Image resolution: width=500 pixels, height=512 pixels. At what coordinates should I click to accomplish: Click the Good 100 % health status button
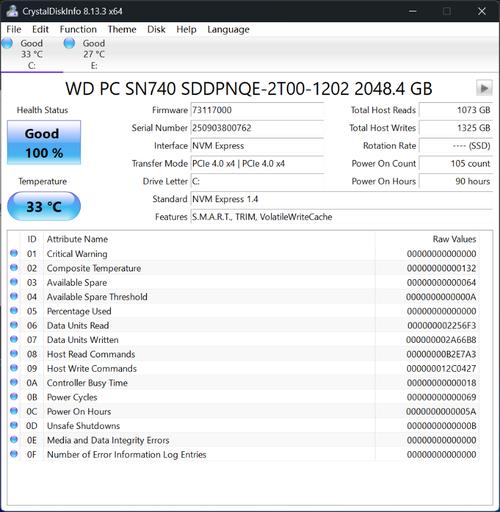[44, 143]
